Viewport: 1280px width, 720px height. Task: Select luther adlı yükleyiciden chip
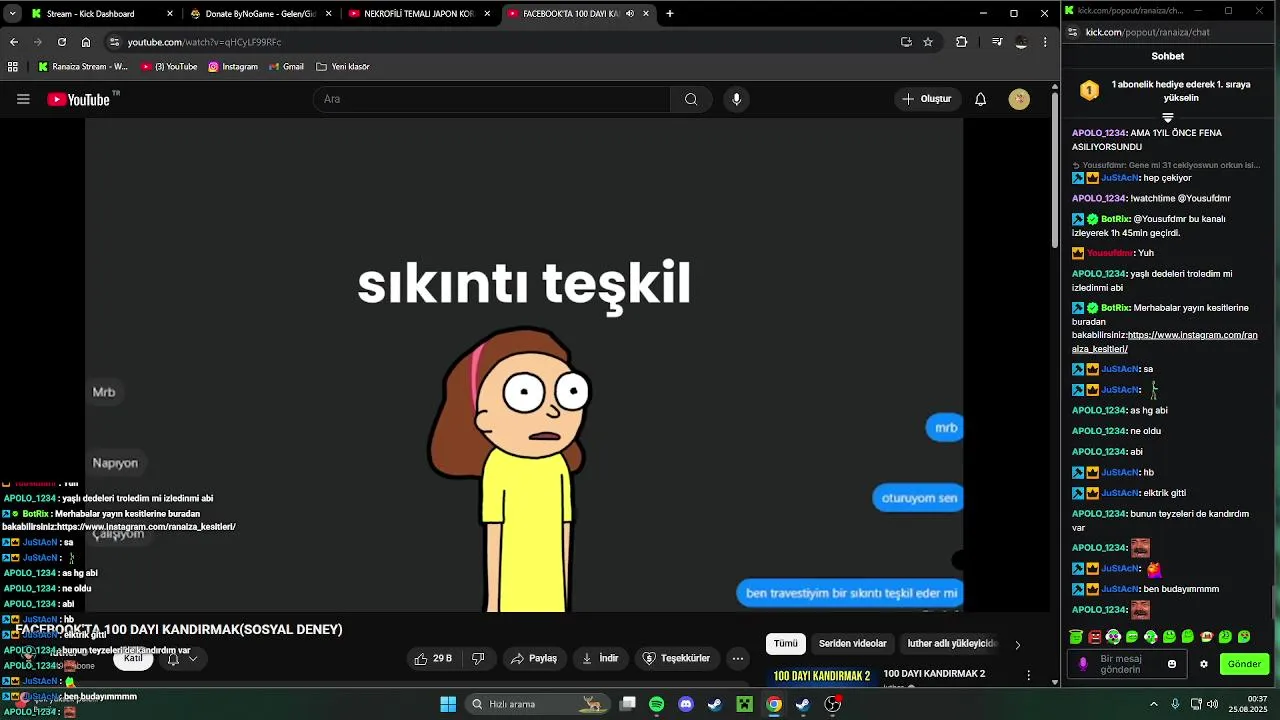[x=952, y=644]
